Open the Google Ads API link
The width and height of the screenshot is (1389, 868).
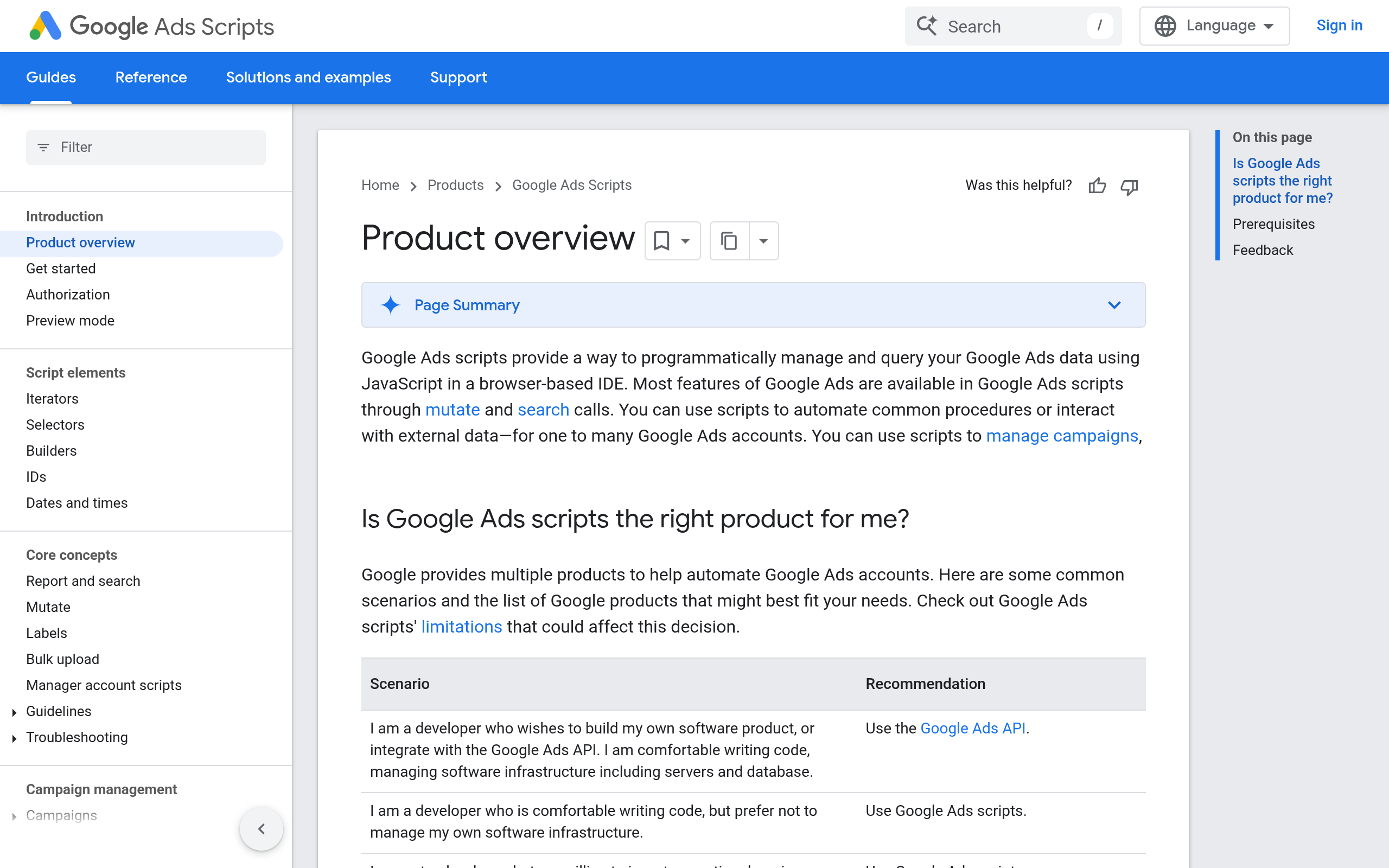[x=973, y=728]
